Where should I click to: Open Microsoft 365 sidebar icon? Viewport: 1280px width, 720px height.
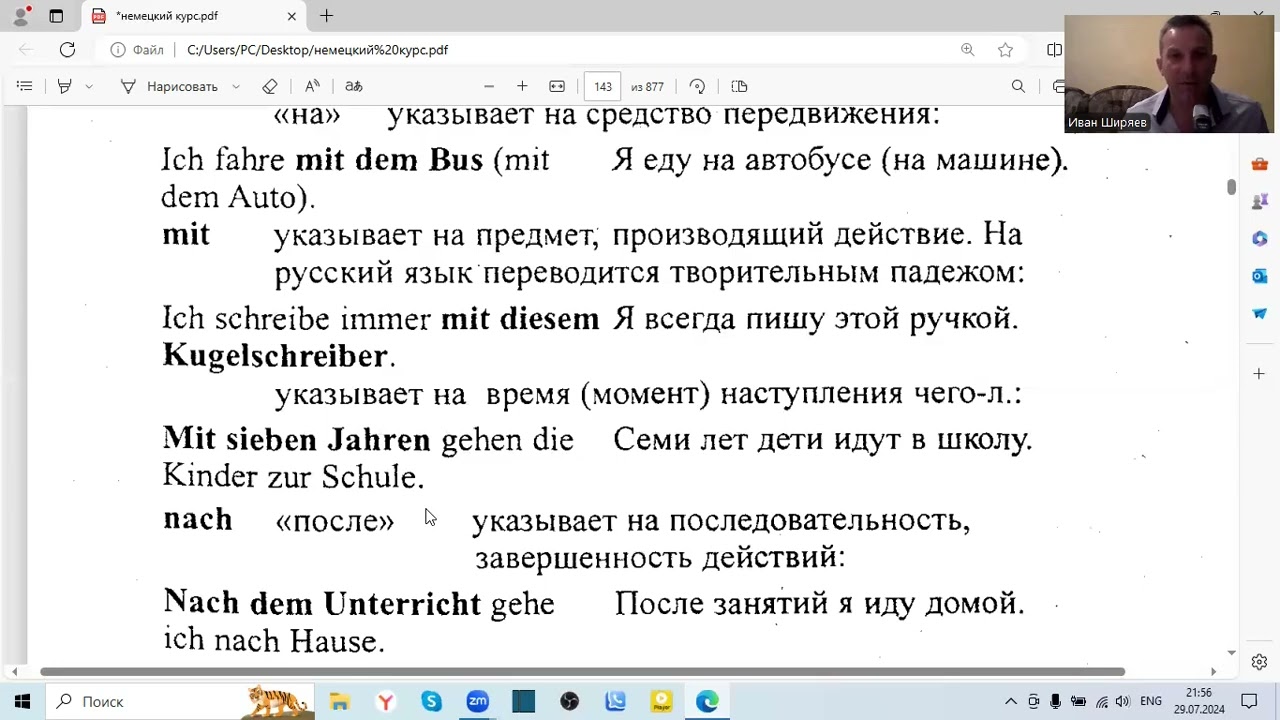[x=1259, y=238]
